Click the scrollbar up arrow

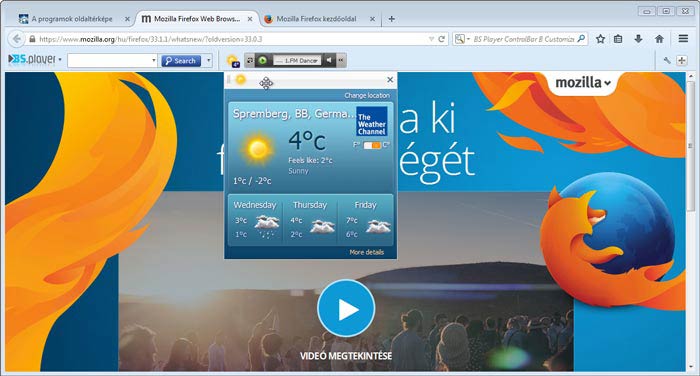point(690,77)
